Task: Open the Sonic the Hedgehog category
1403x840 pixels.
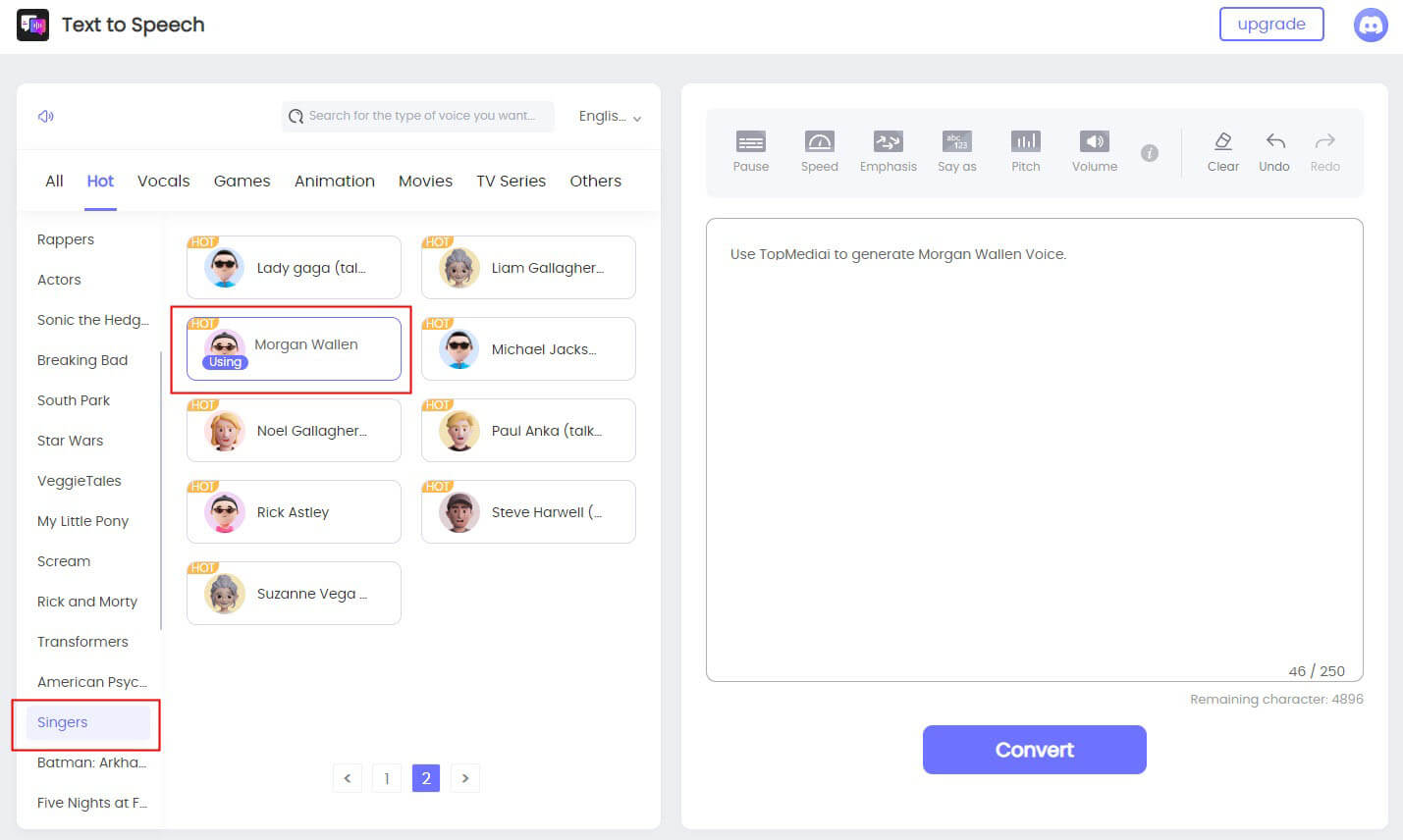Action: pos(93,320)
